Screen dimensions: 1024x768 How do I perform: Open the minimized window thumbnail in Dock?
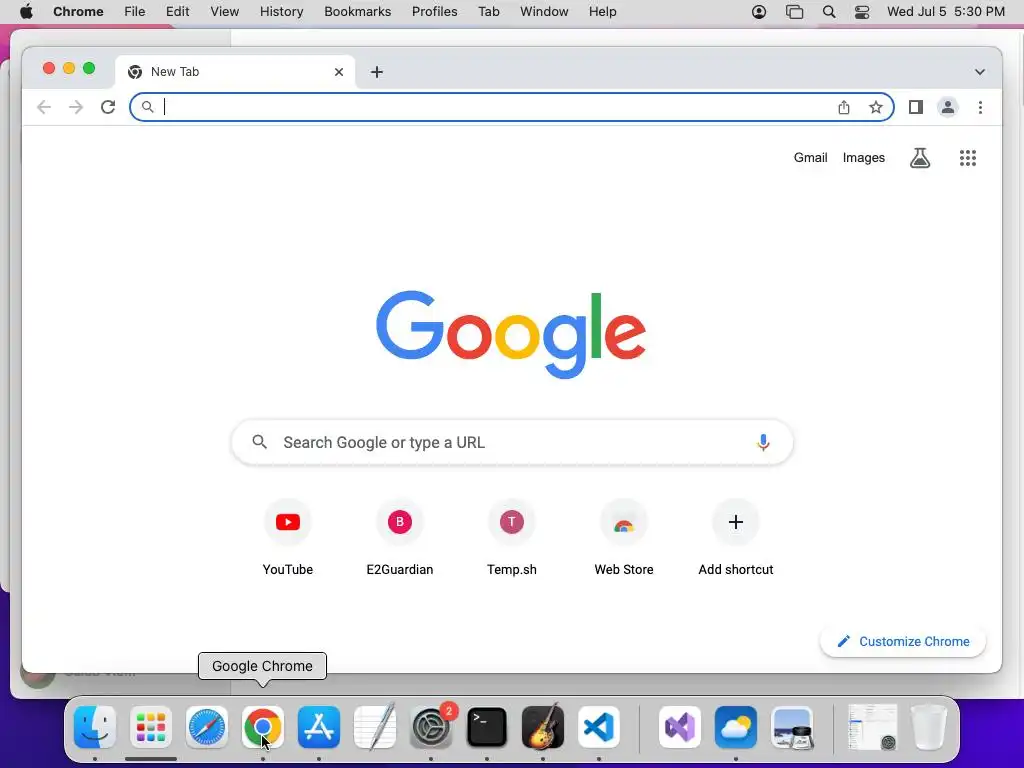point(872,727)
